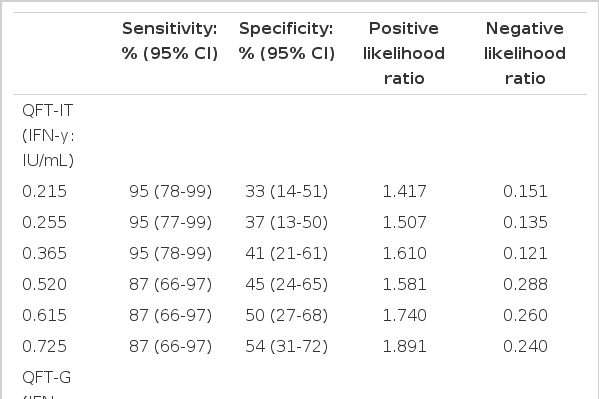Click negative likelihood ratio 0.288

tap(525, 284)
